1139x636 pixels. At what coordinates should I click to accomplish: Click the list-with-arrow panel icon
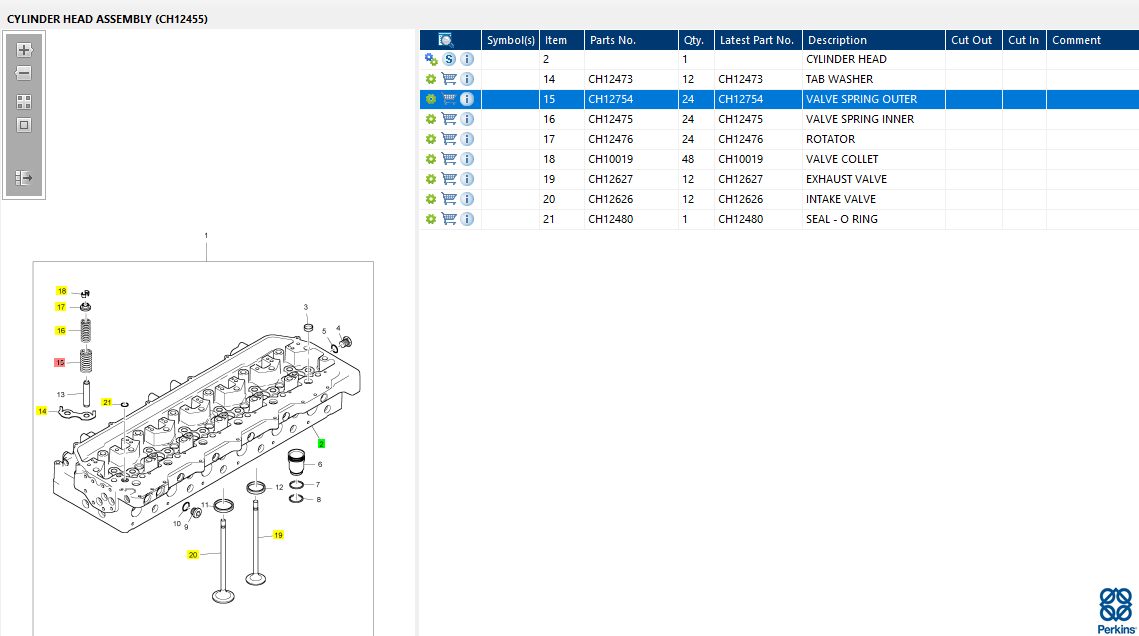click(24, 178)
